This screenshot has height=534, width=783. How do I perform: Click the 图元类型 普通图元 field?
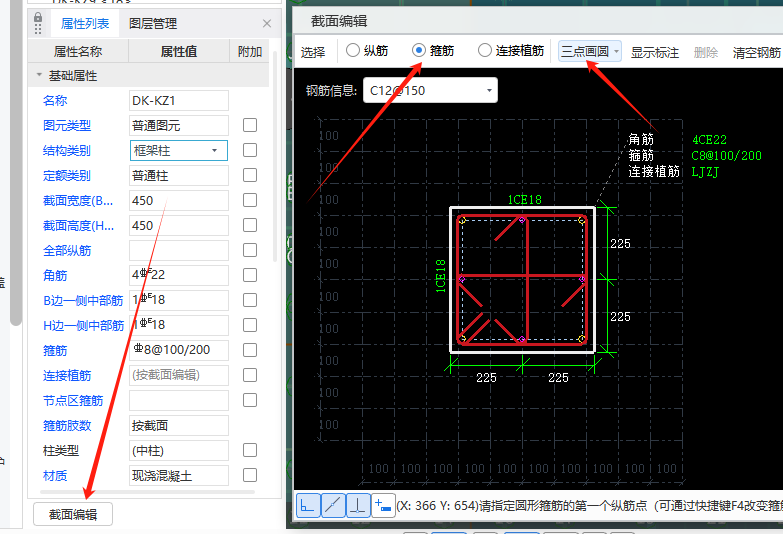pyautogui.click(x=179, y=125)
